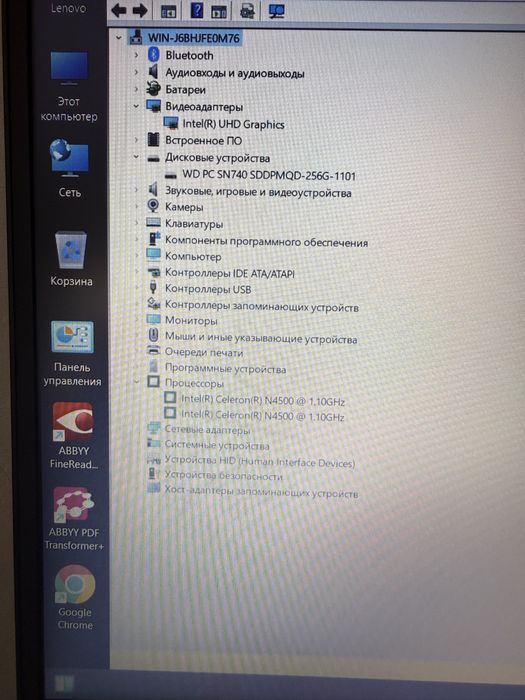Click the speaker icon for Аудиовходы и аудиовыходы
525x700 pixels.
pyautogui.click(x=153, y=72)
